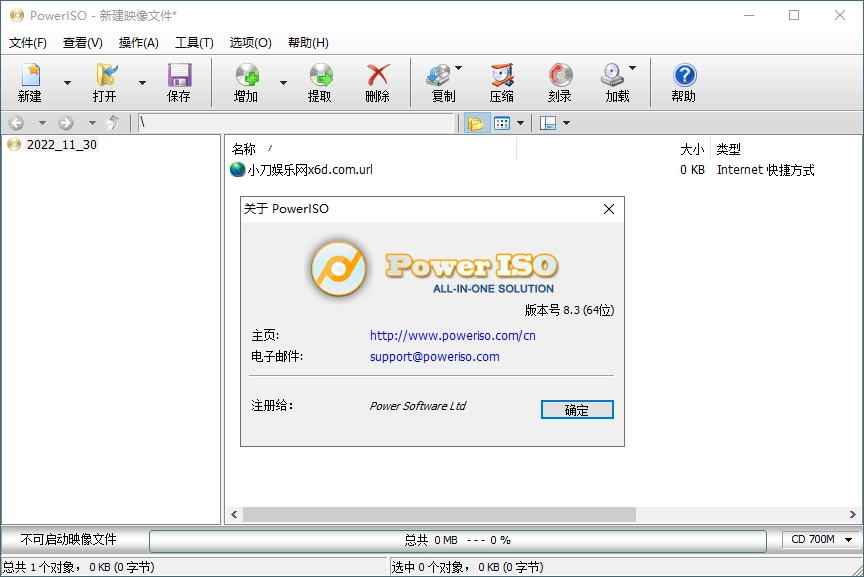The image size is (864, 577).
Task: Click the 新建 (New) image icon
Action: coord(32,78)
